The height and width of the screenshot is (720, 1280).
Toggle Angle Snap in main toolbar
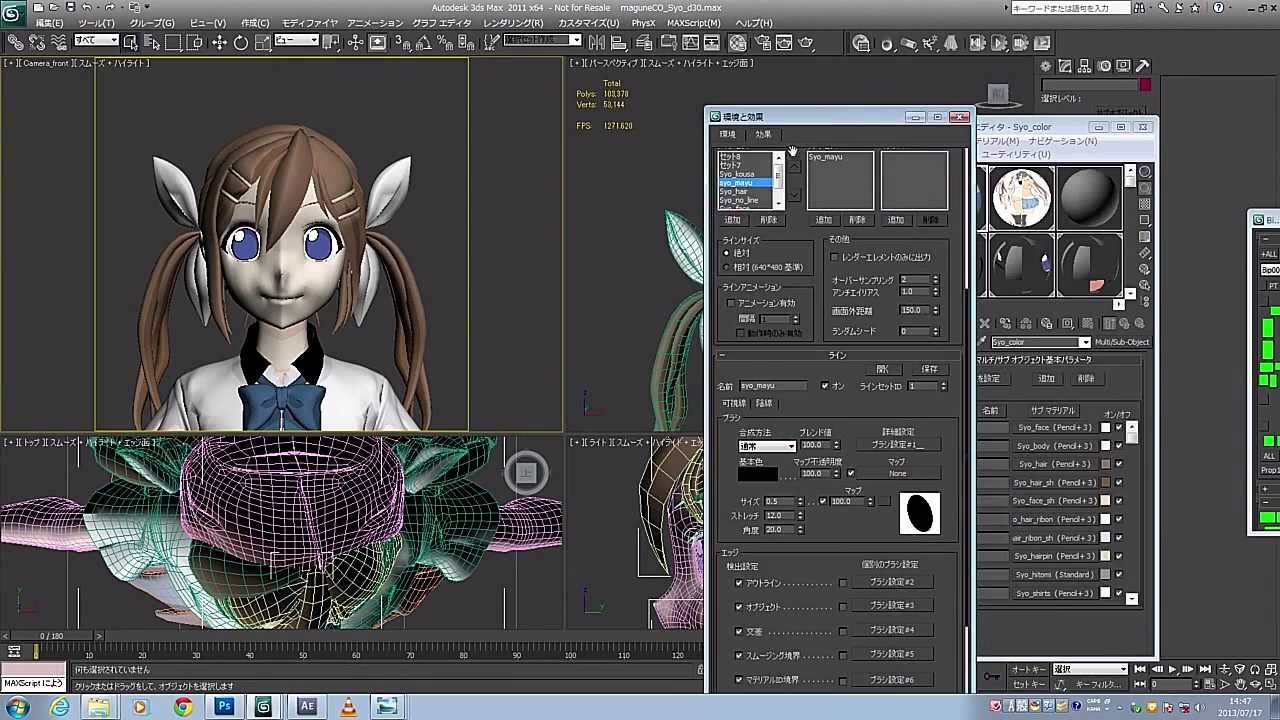tap(423, 43)
